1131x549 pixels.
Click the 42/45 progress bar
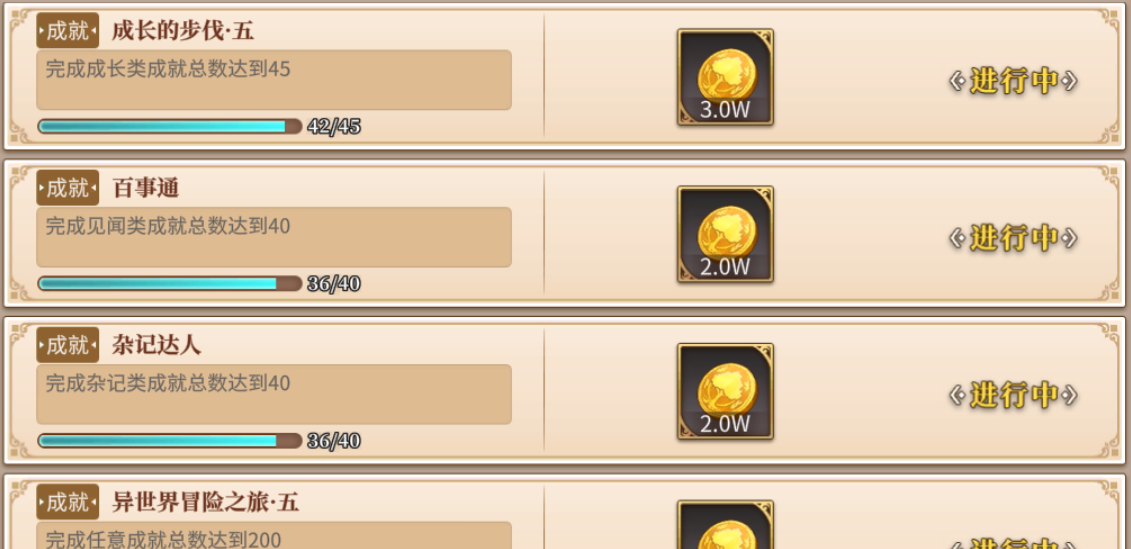tap(170, 126)
